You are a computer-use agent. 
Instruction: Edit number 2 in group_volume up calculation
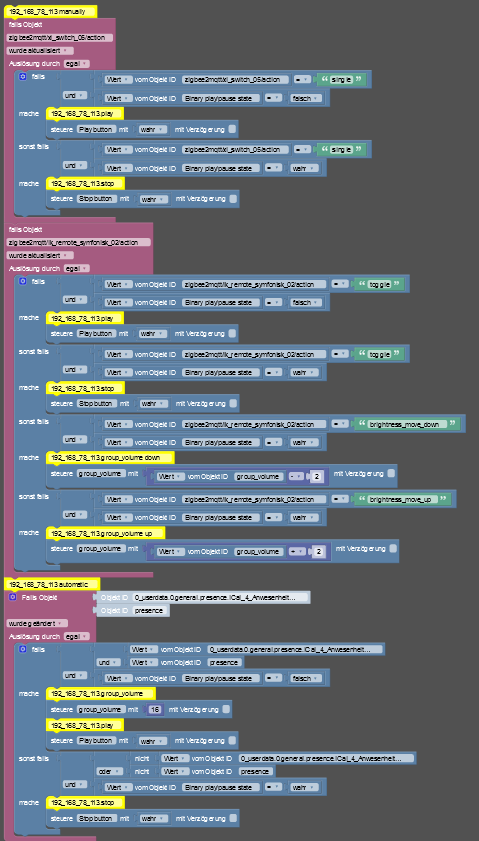[x=319, y=551]
